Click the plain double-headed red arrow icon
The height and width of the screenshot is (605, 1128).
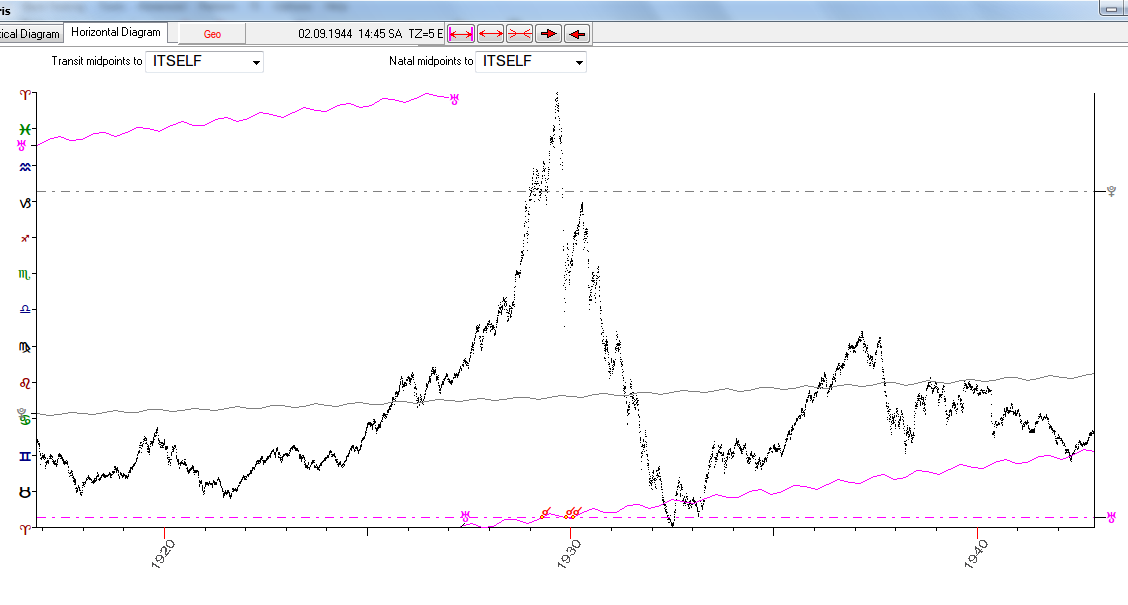coord(490,34)
